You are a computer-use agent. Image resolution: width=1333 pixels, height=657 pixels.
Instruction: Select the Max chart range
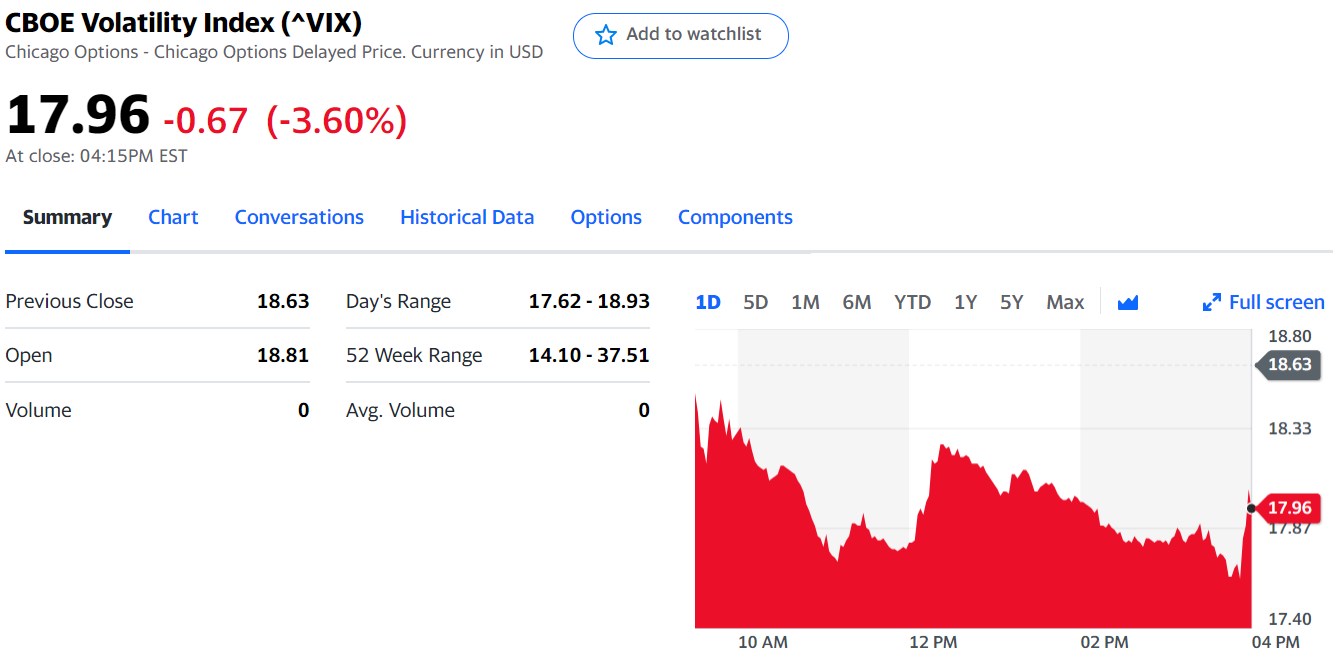click(1065, 302)
